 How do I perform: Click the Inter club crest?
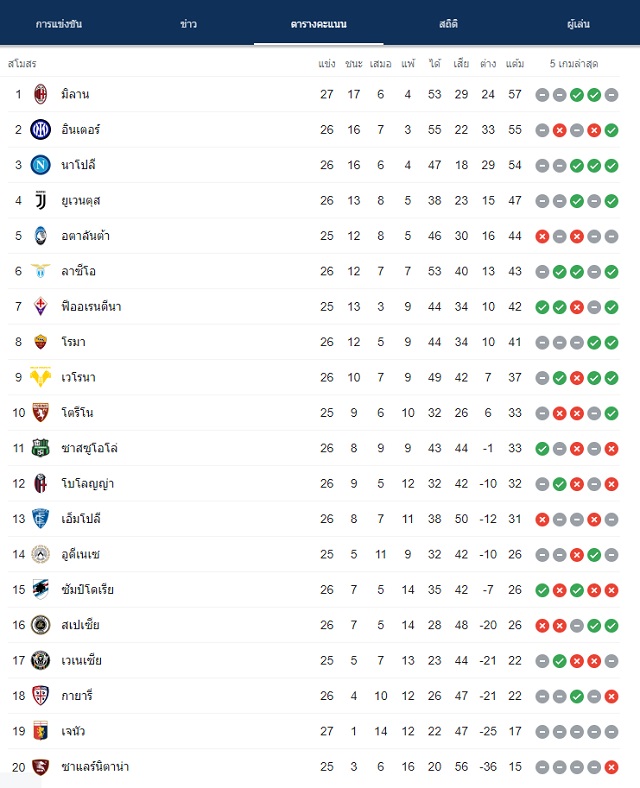[41, 130]
